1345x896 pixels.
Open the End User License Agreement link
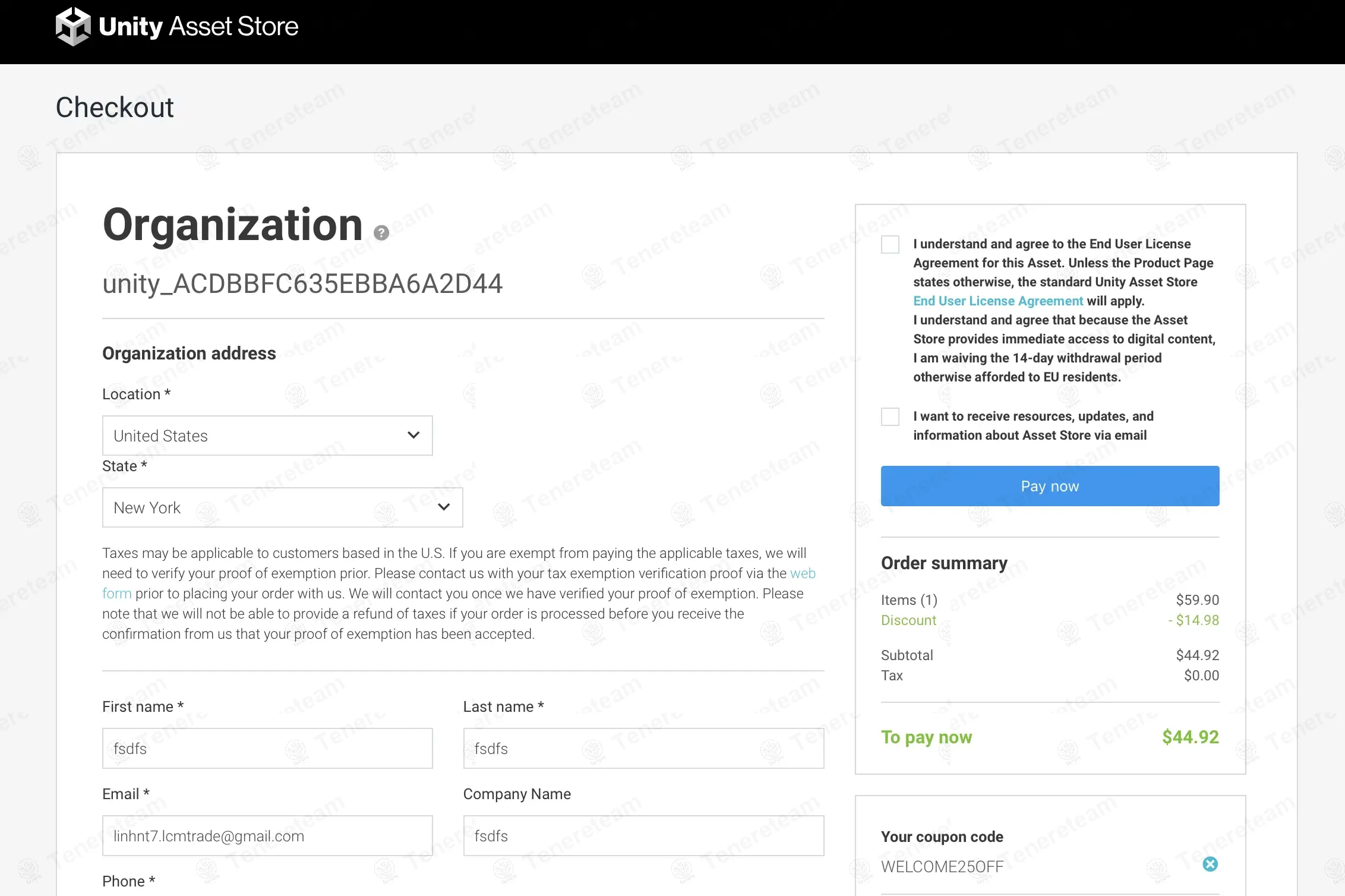tap(997, 301)
